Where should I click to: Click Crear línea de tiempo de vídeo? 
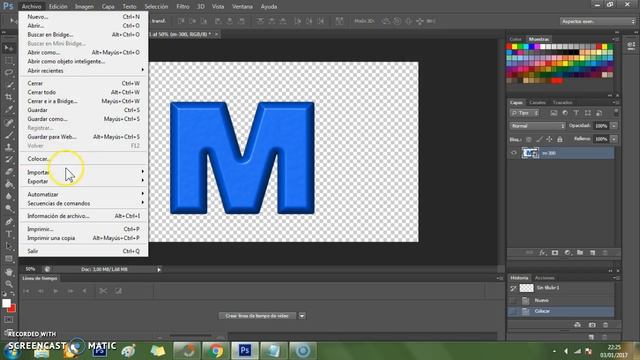[x=258, y=316]
